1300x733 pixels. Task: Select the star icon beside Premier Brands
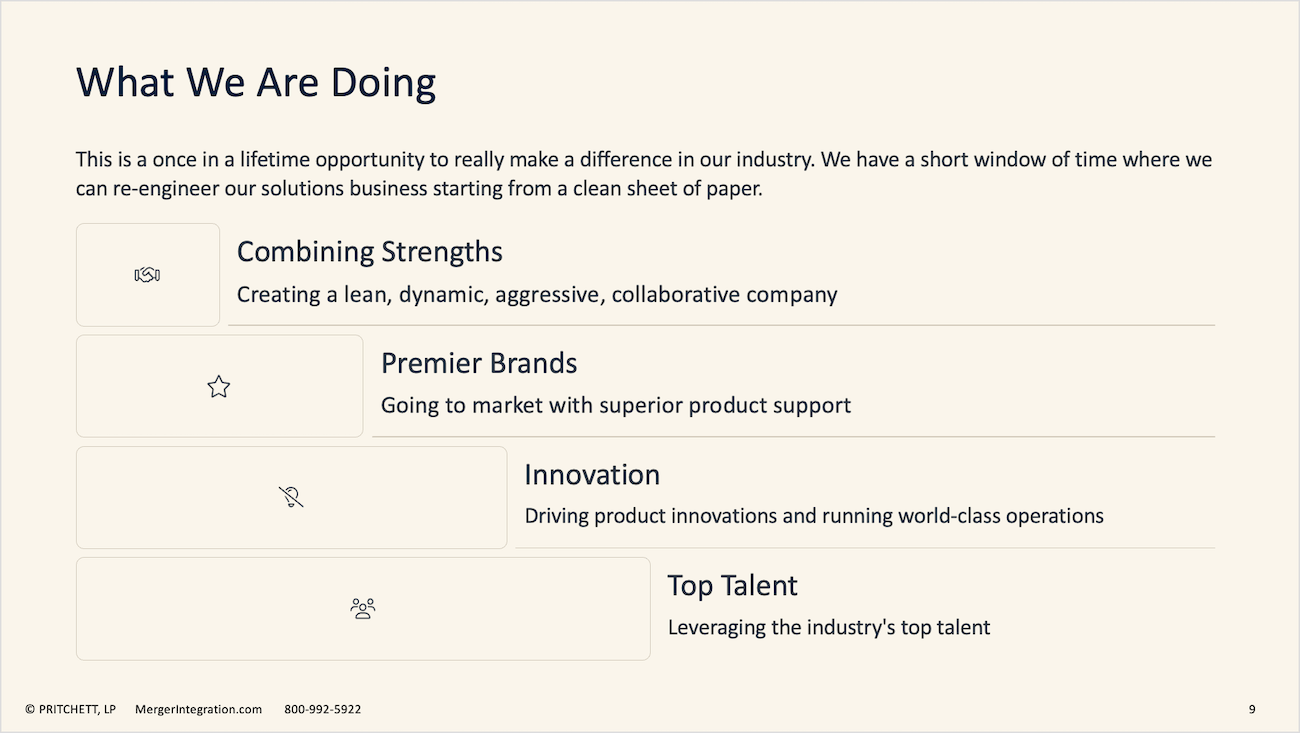click(x=219, y=387)
